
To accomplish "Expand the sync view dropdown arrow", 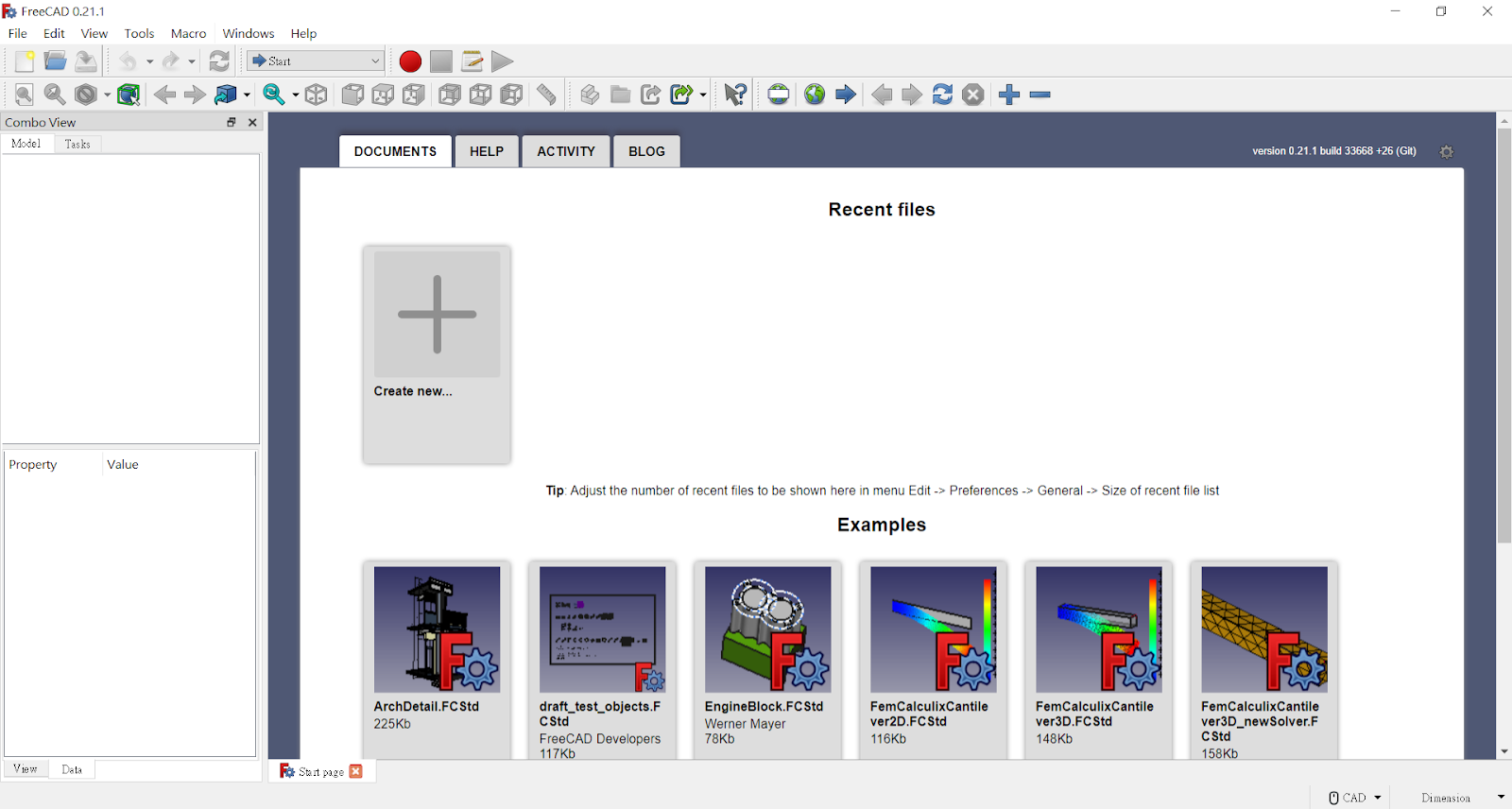I will click(x=295, y=95).
